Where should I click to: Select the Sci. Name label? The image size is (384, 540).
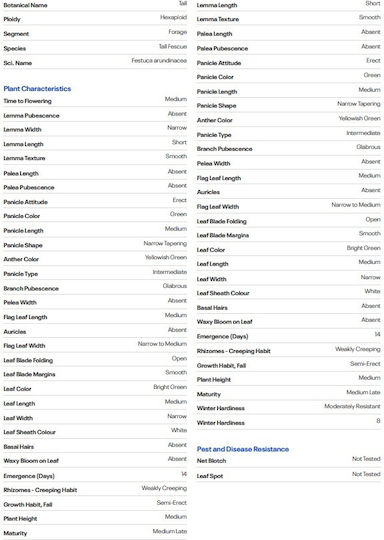pos(18,63)
